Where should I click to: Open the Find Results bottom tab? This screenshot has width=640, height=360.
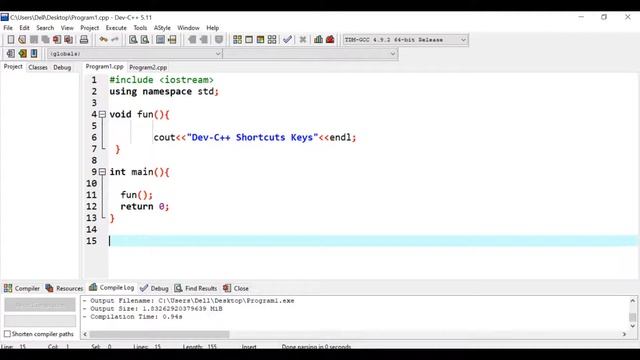click(196, 288)
